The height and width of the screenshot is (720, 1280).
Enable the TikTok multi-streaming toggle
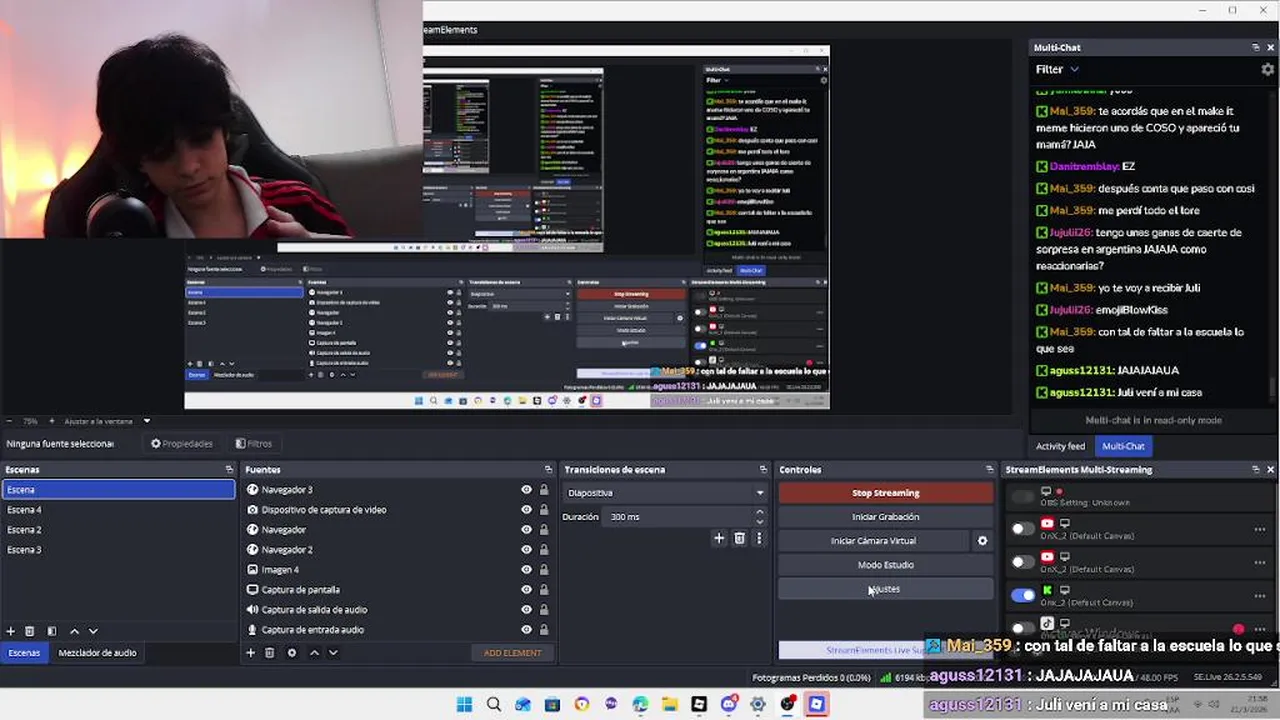point(1023,628)
